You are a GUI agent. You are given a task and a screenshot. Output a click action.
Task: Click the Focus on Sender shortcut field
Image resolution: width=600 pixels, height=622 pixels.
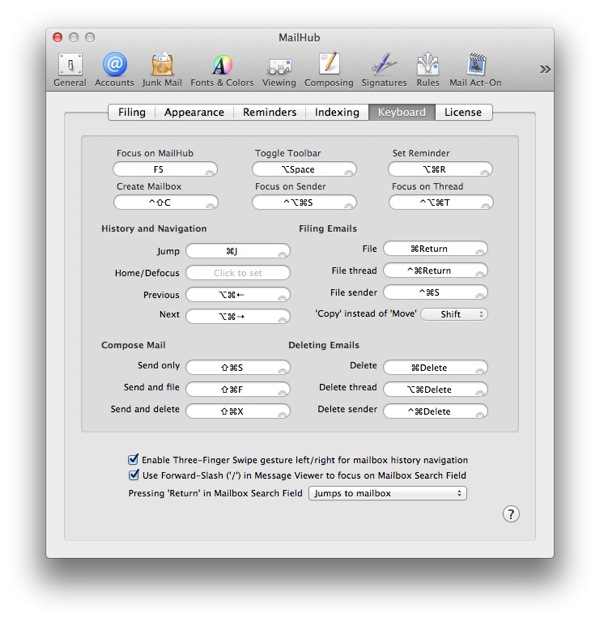click(304, 202)
